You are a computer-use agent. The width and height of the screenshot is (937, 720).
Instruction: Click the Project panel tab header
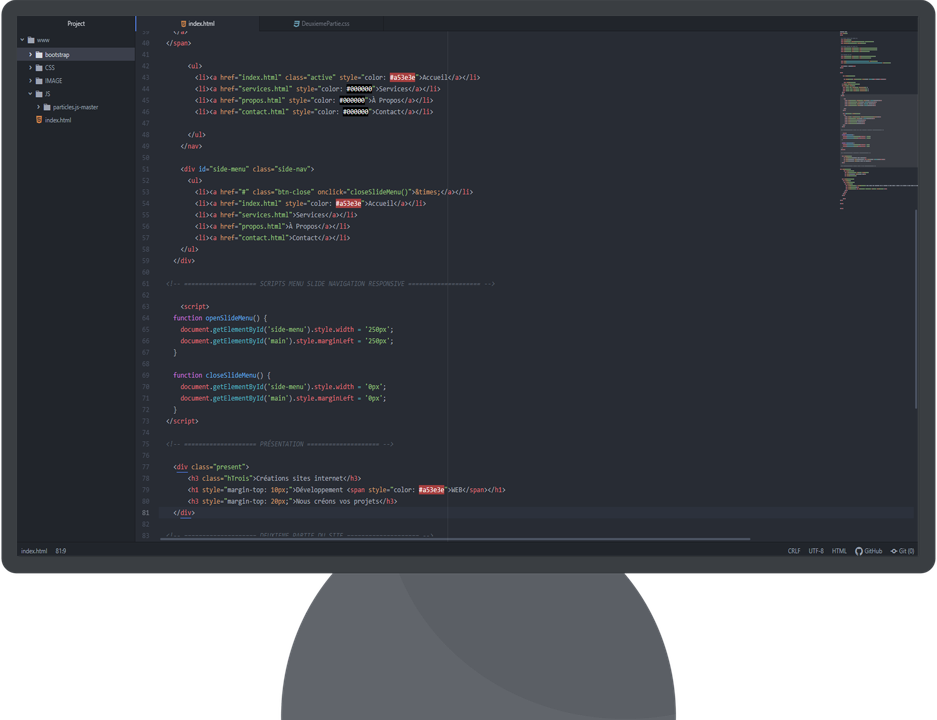tap(76, 23)
